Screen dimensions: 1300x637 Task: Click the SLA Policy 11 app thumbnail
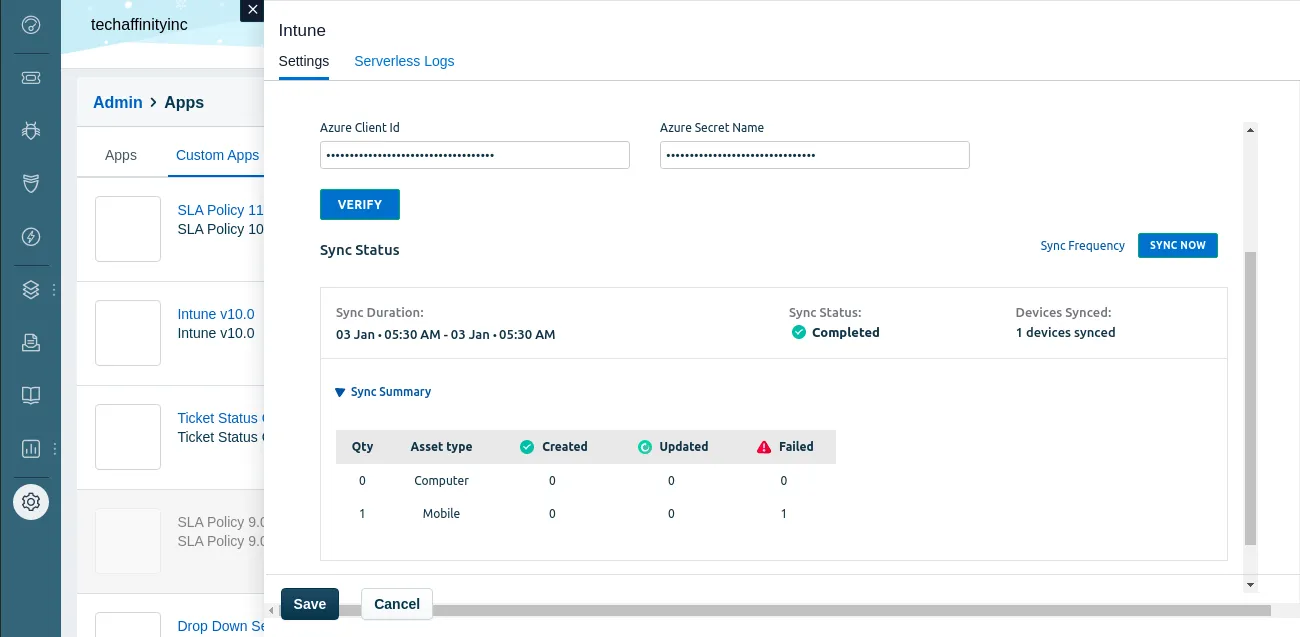click(128, 229)
